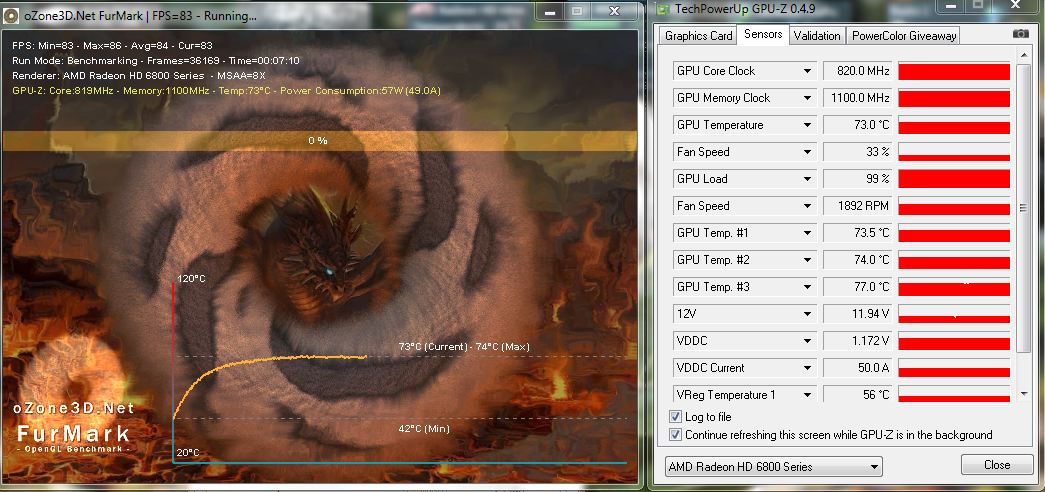Open the AMD Radeon HD 6800 Series selector

pos(774,467)
